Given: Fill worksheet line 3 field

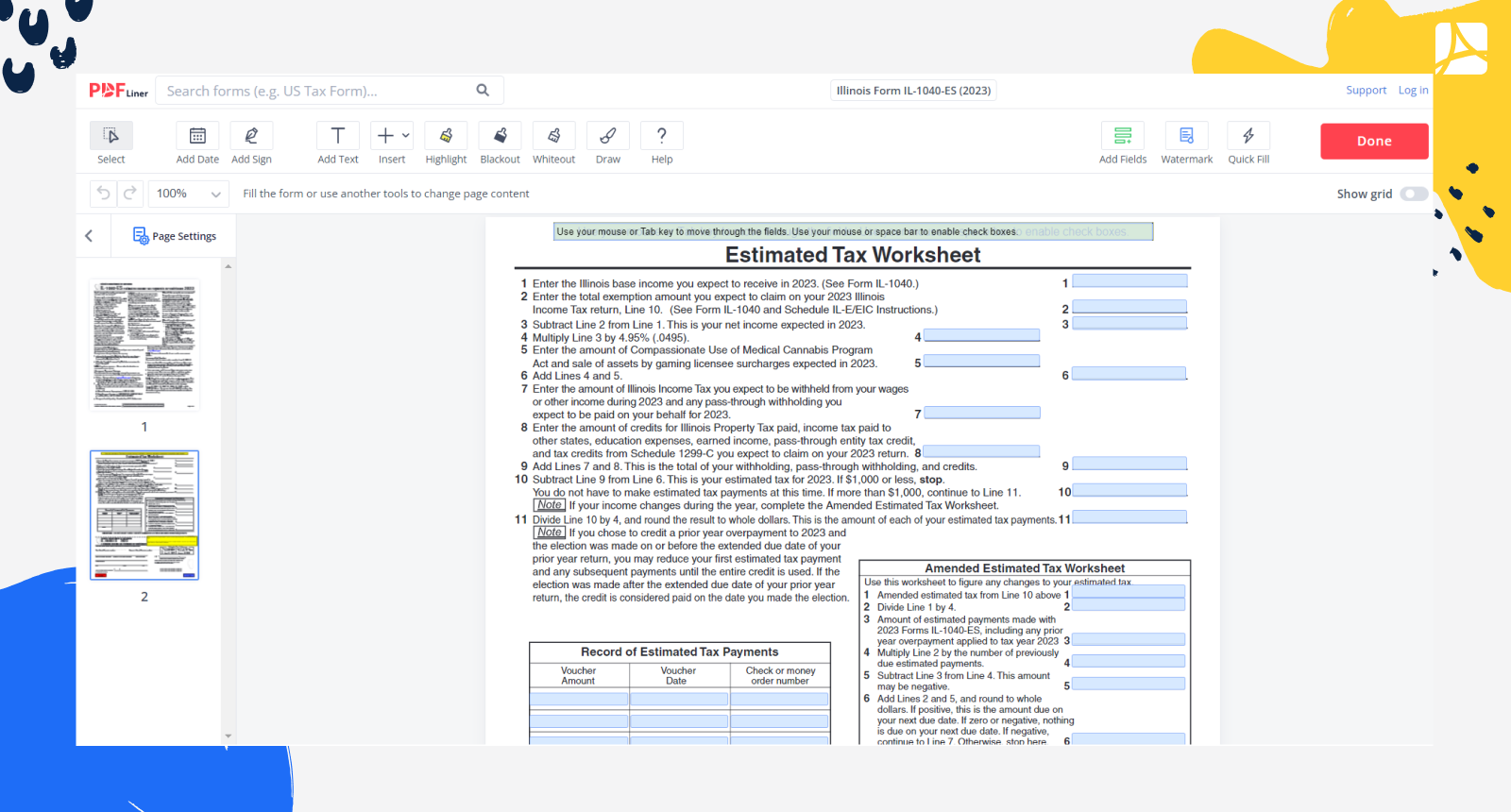Looking at the screenshot, I should coord(1129,323).
